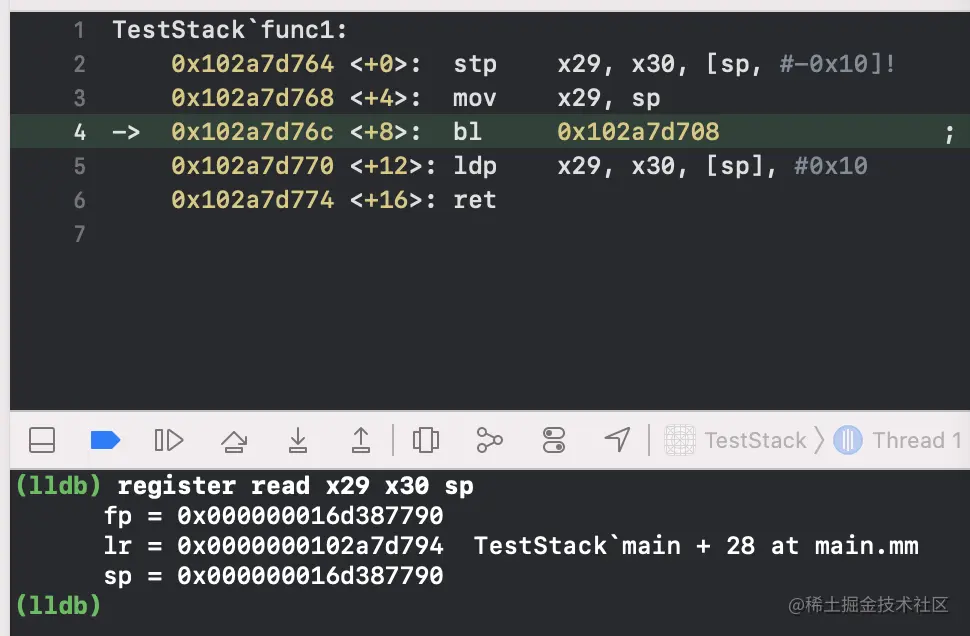This screenshot has width=970, height=636.
Task: Open the Simulate Location arrow menu
Action: tap(617, 440)
